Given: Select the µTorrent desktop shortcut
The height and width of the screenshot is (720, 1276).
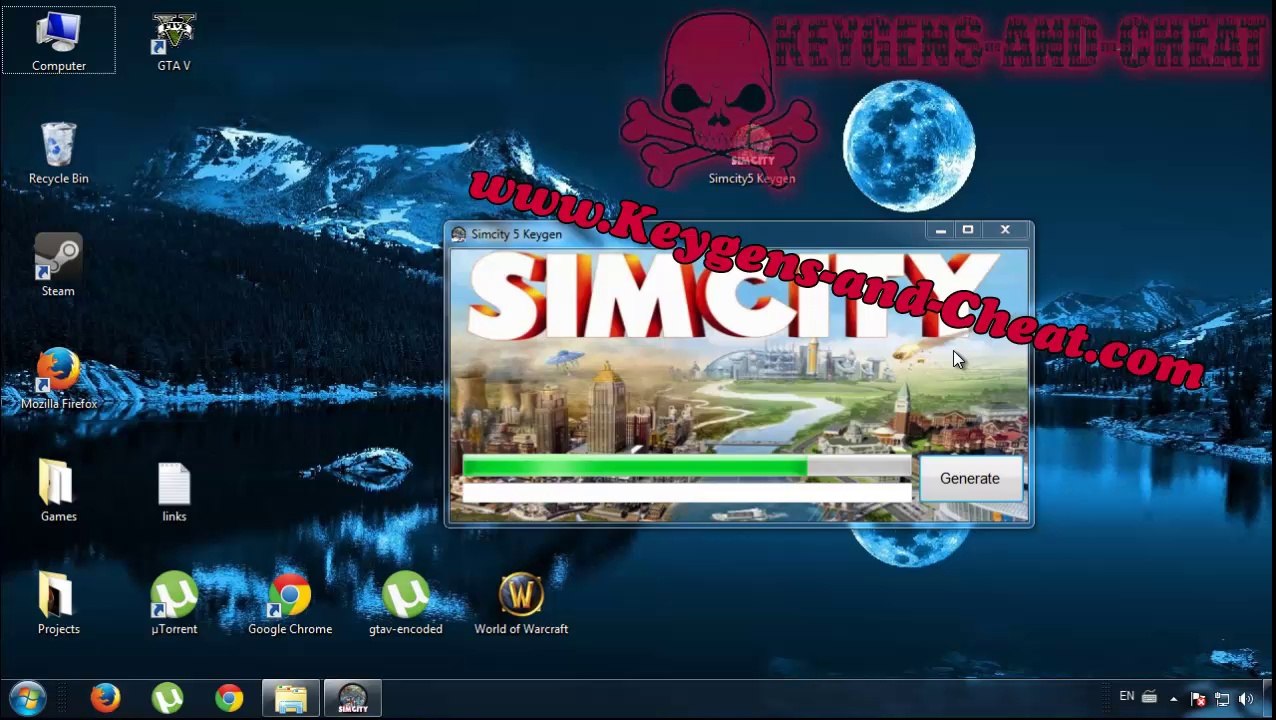Looking at the screenshot, I should [x=174, y=604].
